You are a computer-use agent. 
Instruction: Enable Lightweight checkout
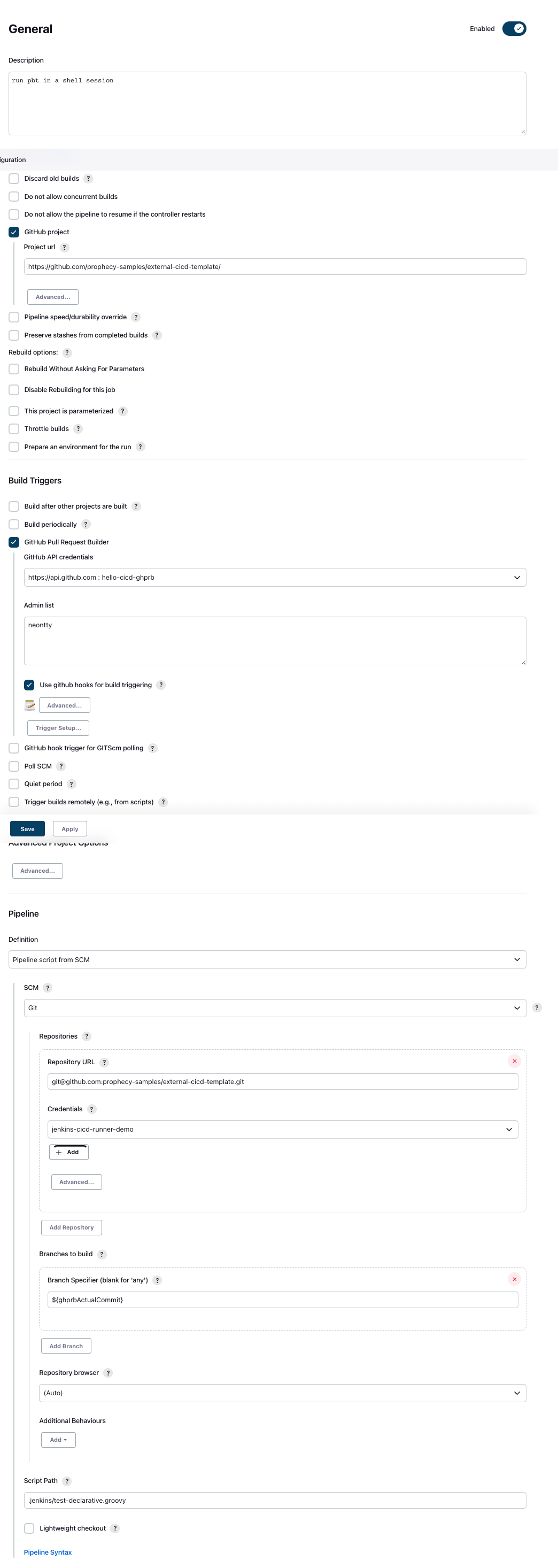click(x=29, y=1528)
